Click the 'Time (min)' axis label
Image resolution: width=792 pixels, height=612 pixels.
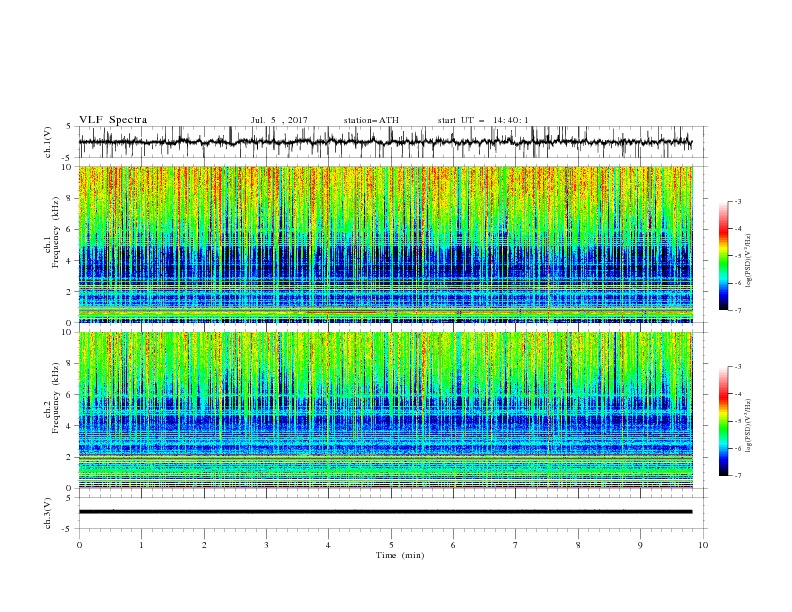pos(400,555)
